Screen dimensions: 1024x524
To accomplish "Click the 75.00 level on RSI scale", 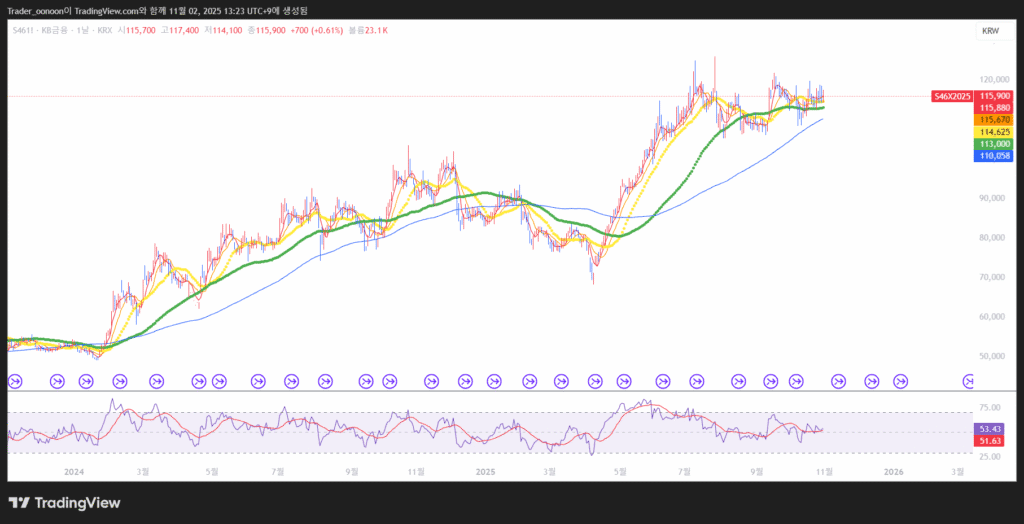I will click(x=990, y=408).
